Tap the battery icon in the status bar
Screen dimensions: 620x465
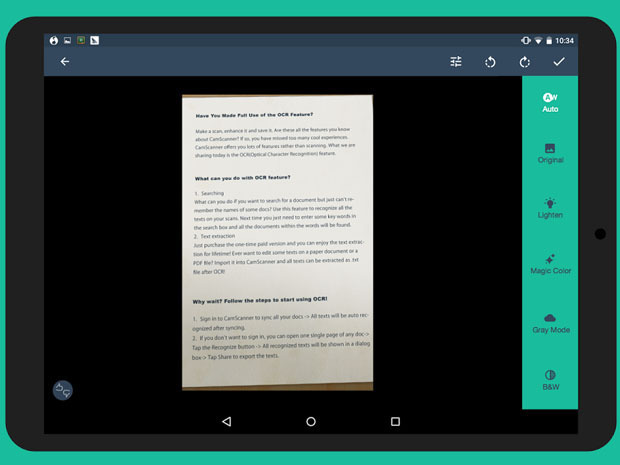tap(549, 41)
